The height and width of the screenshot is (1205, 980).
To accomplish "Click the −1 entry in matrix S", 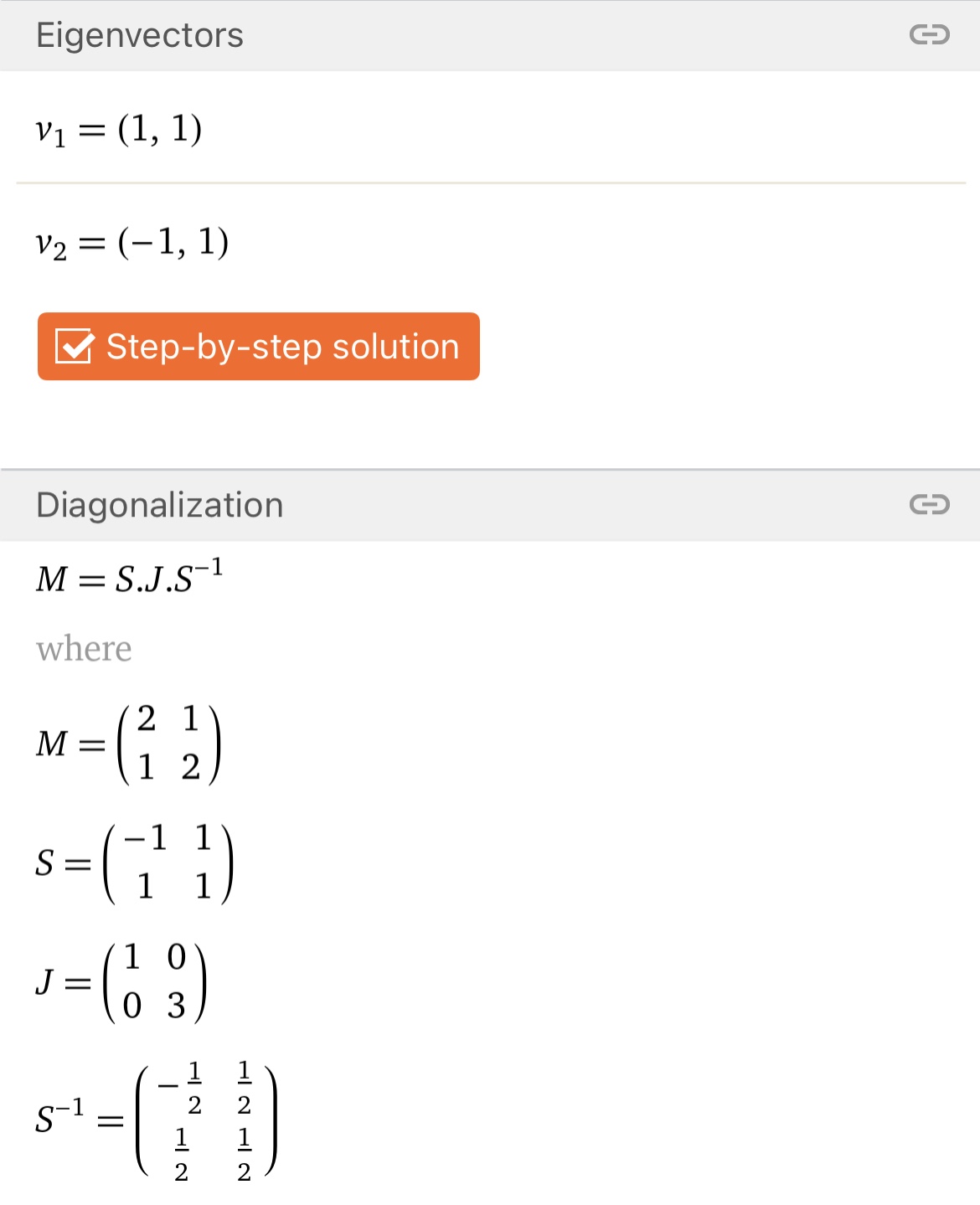I will point(146,837).
